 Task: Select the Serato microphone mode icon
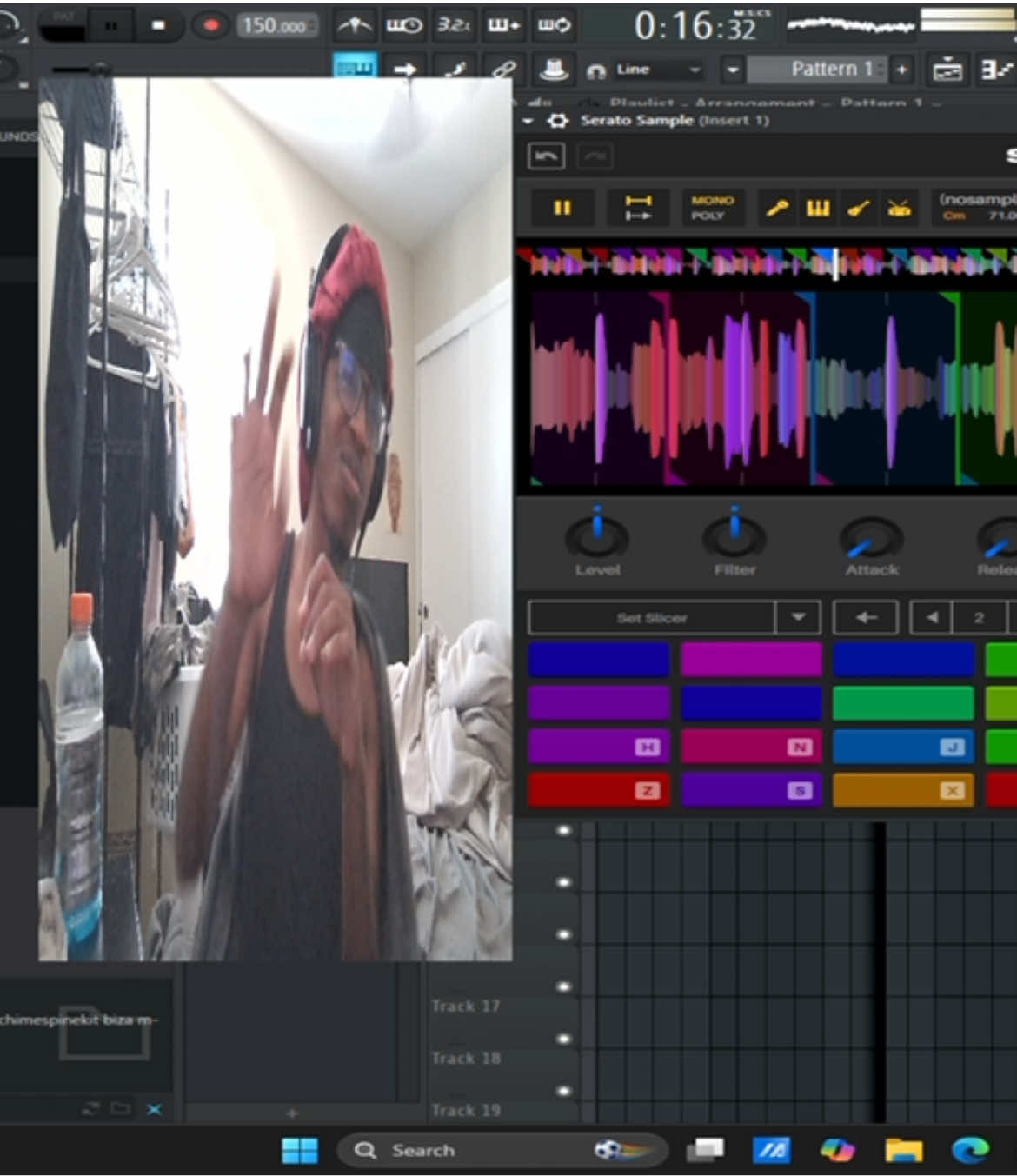pos(777,208)
